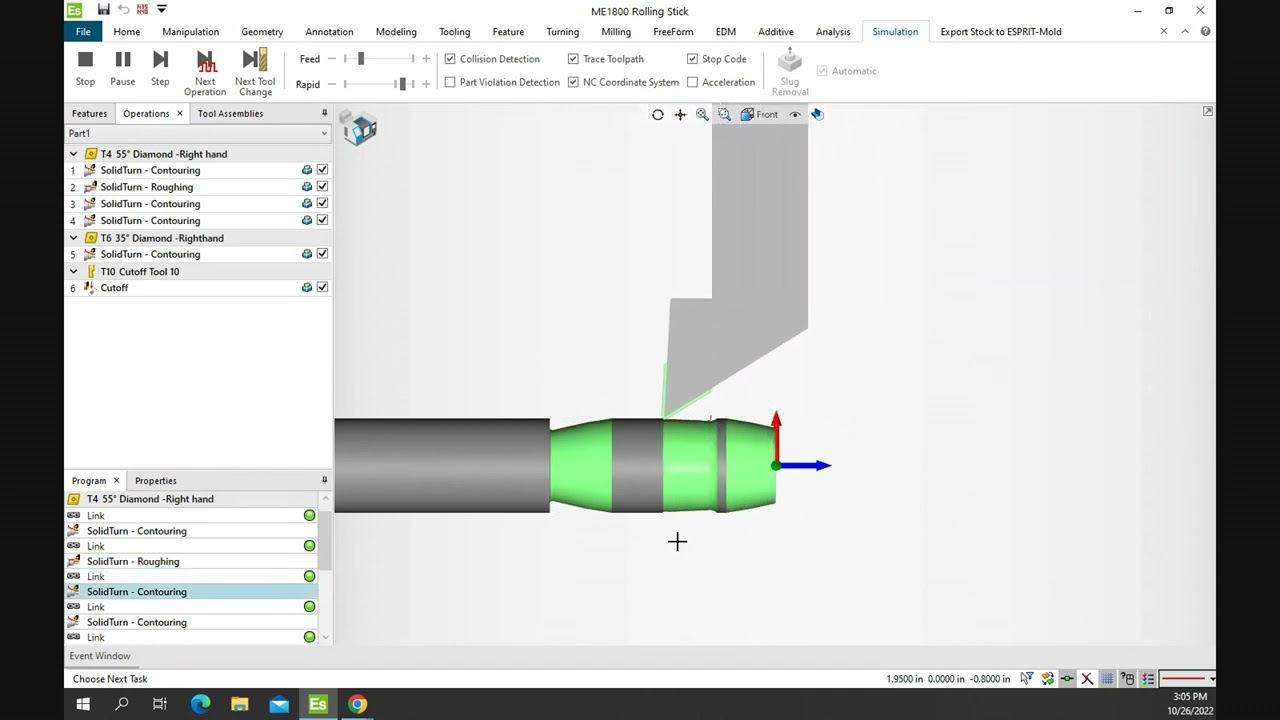
Task: Uncheck operation 5 SolidTurn - Contouring checkbox
Action: tap(322, 254)
